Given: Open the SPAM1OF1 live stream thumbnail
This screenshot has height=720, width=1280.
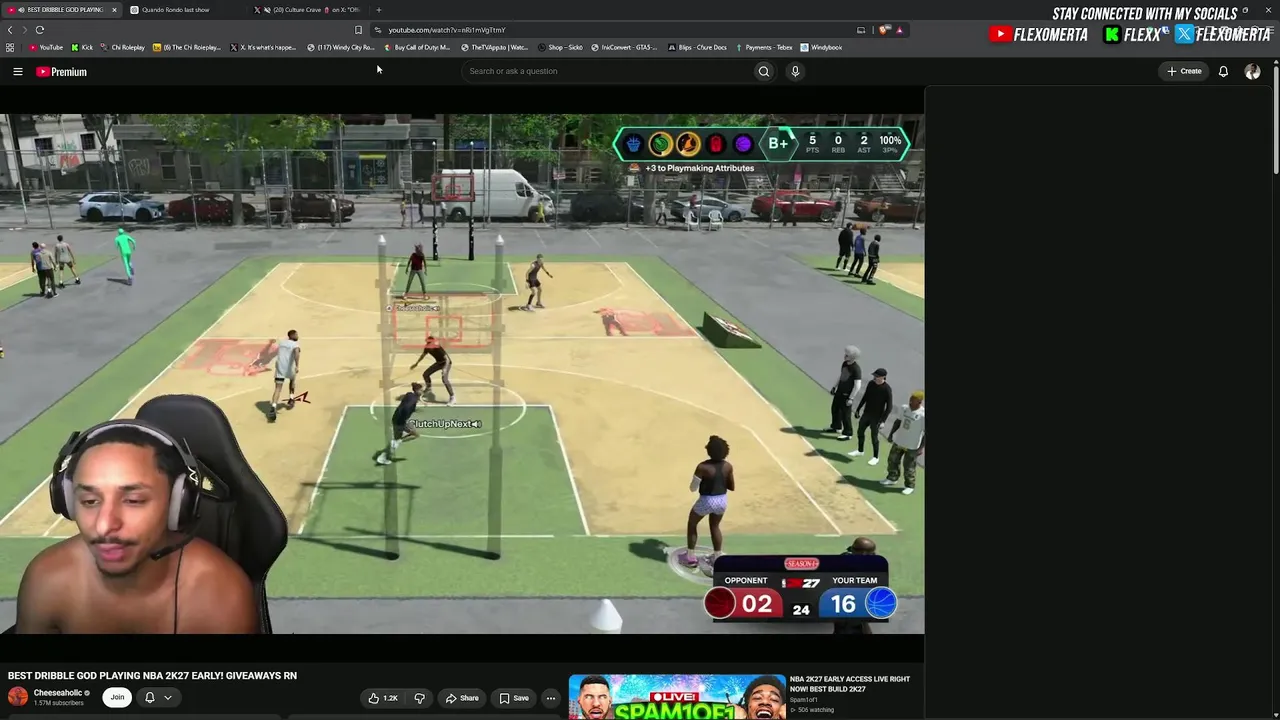Looking at the screenshot, I should (677, 698).
